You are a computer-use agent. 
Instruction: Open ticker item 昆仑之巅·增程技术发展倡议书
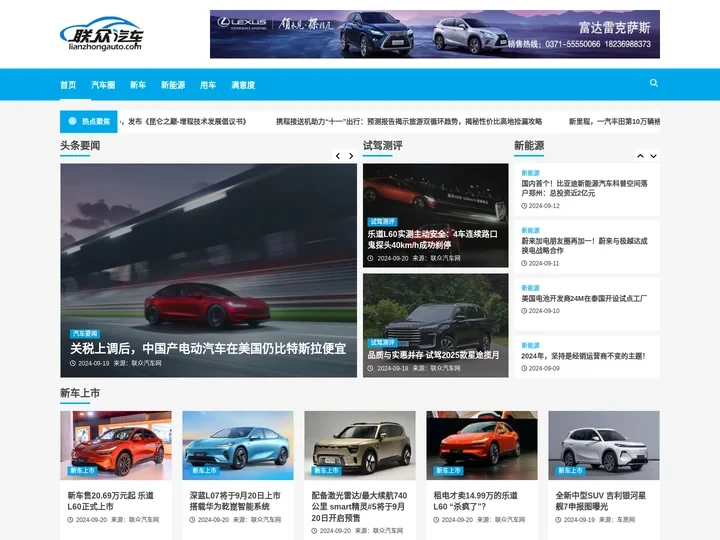point(183,122)
